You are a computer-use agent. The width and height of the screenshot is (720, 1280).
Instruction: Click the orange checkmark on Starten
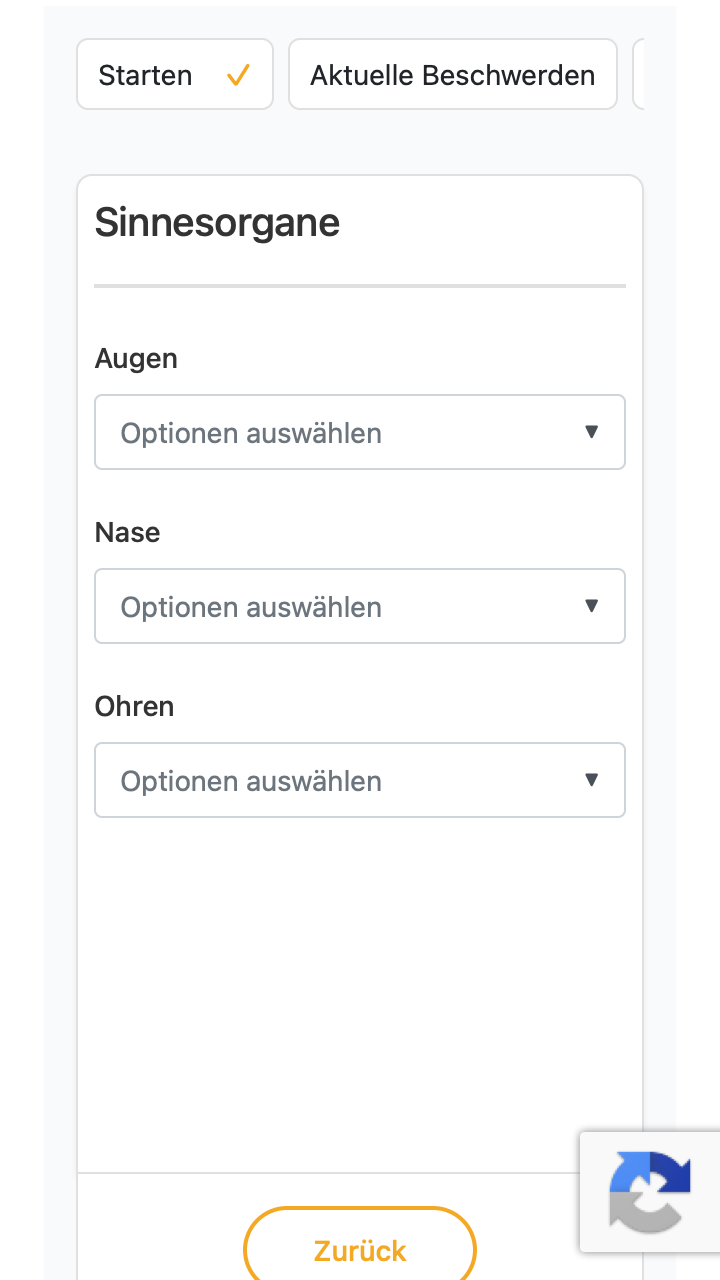click(x=238, y=75)
